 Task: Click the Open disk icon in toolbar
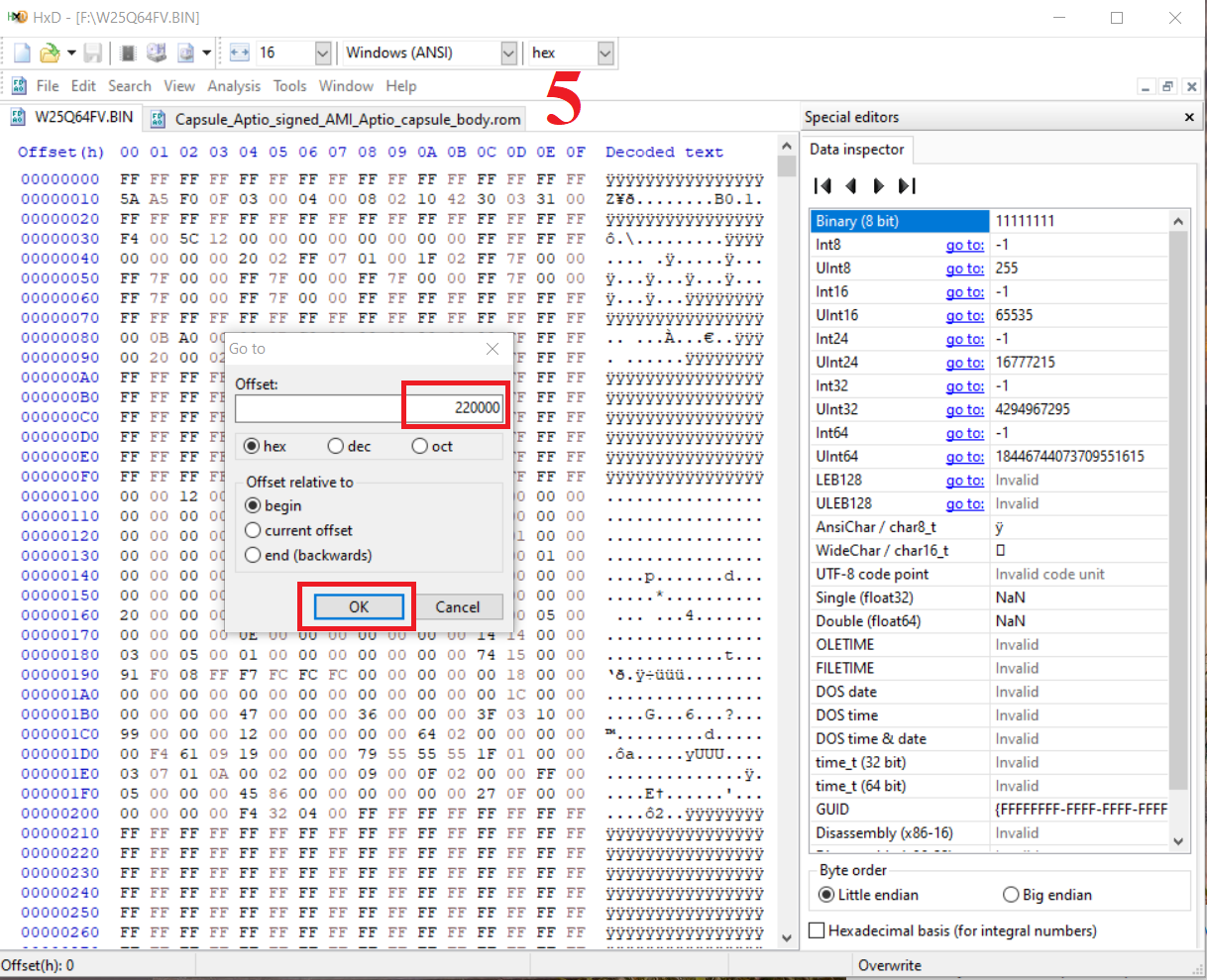157,54
